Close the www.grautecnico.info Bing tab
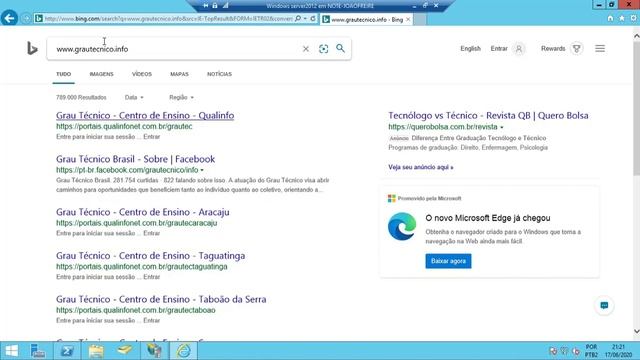The height and width of the screenshot is (360, 640). tap(408, 19)
